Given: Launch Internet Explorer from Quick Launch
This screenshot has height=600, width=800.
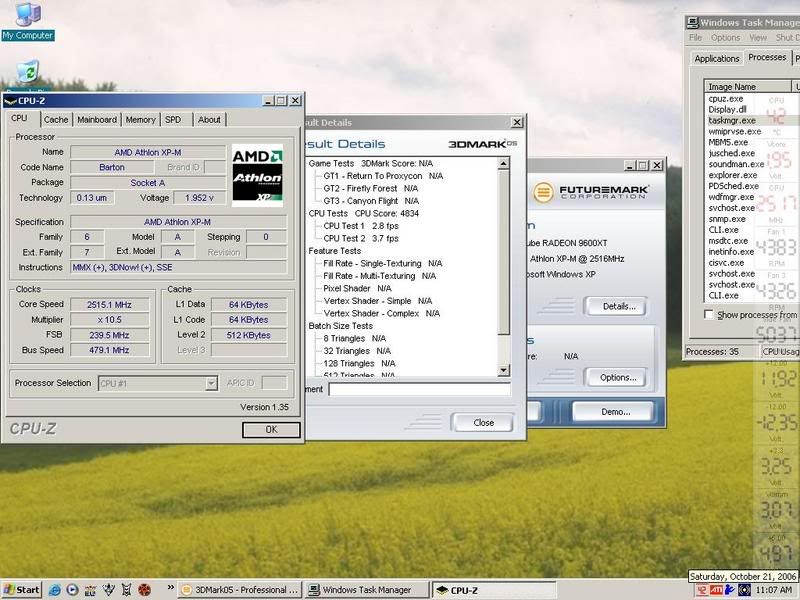Looking at the screenshot, I should [x=54, y=590].
